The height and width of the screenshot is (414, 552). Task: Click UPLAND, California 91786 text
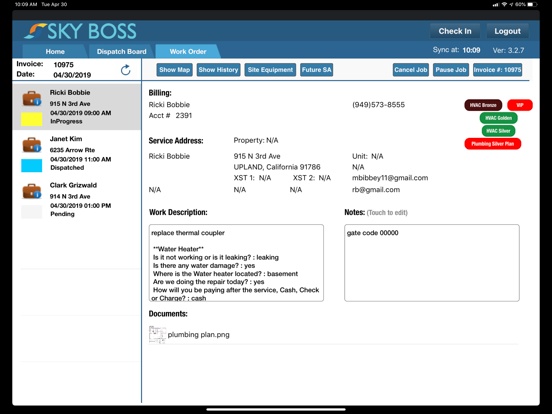pos(277,167)
